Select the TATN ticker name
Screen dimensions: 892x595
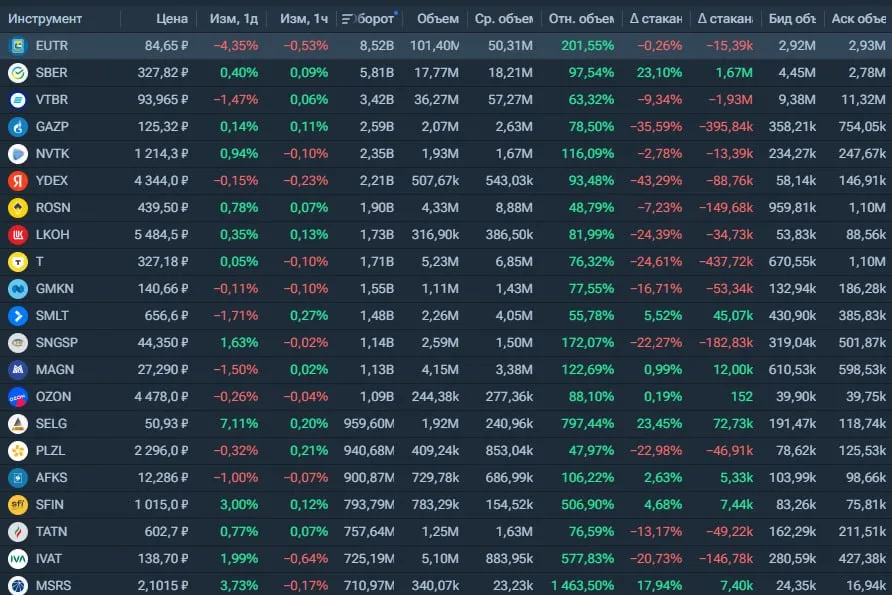pyautogui.click(x=51, y=532)
